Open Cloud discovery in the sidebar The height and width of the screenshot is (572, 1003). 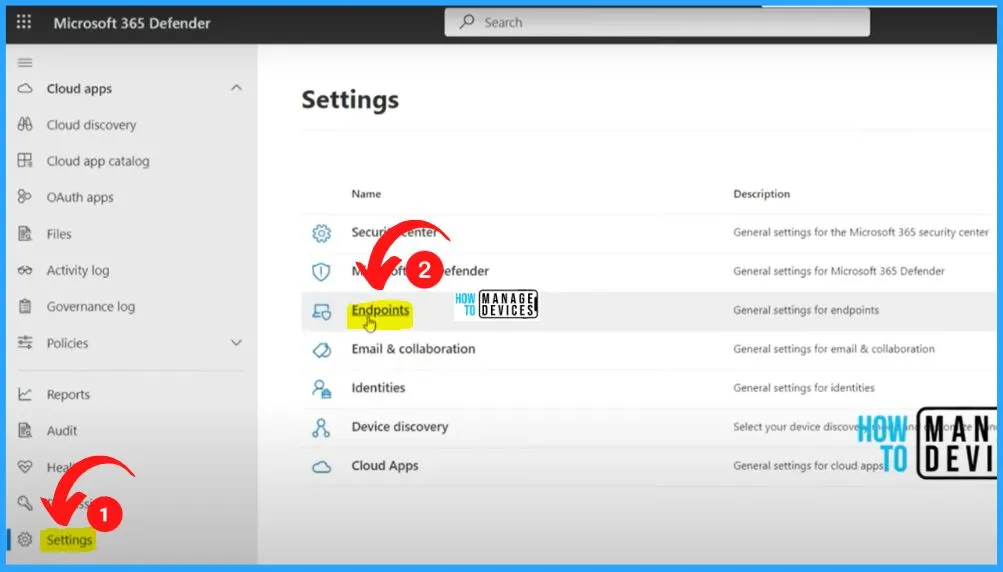[91, 125]
